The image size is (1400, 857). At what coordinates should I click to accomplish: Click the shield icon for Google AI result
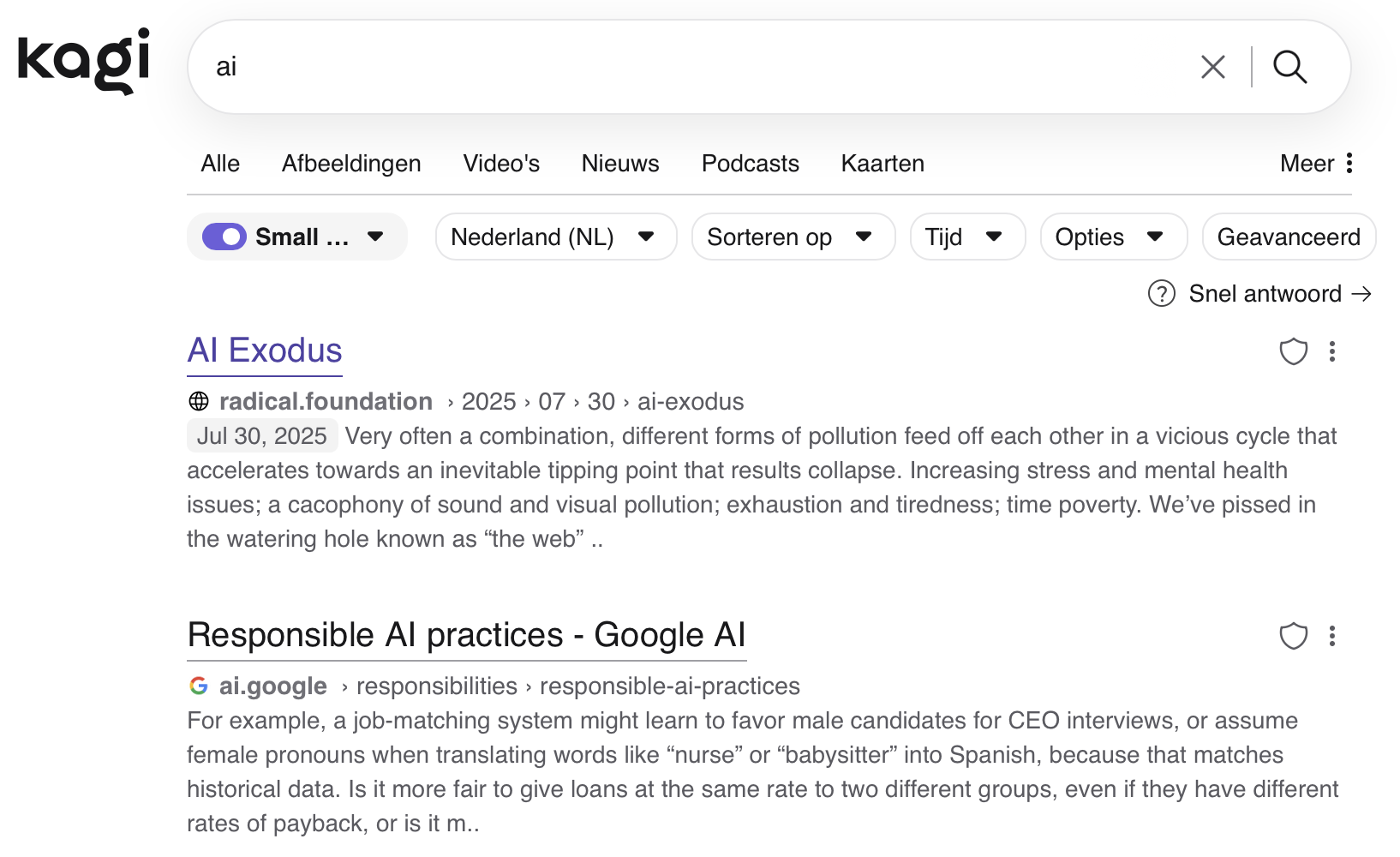click(1293, 636)
